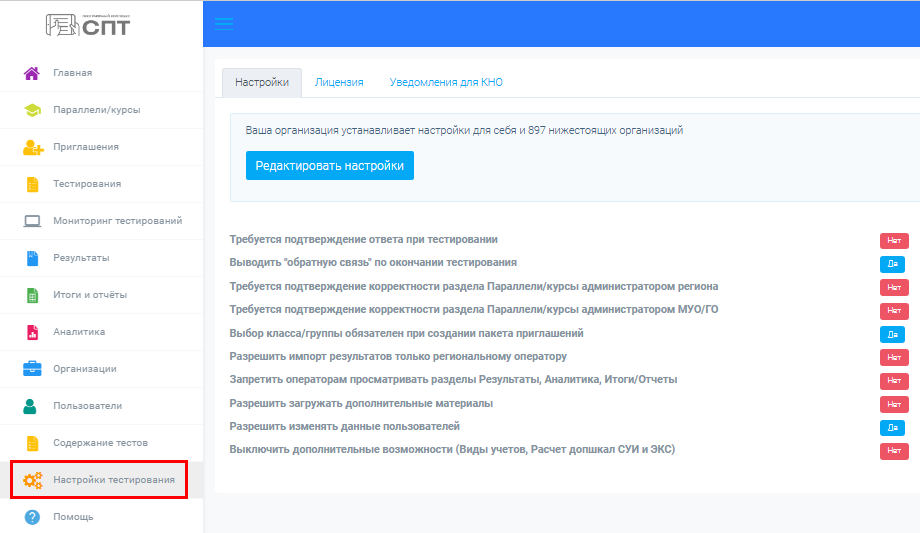
Task: Click the add-user Приглашения icon
Action: point(33,147)
